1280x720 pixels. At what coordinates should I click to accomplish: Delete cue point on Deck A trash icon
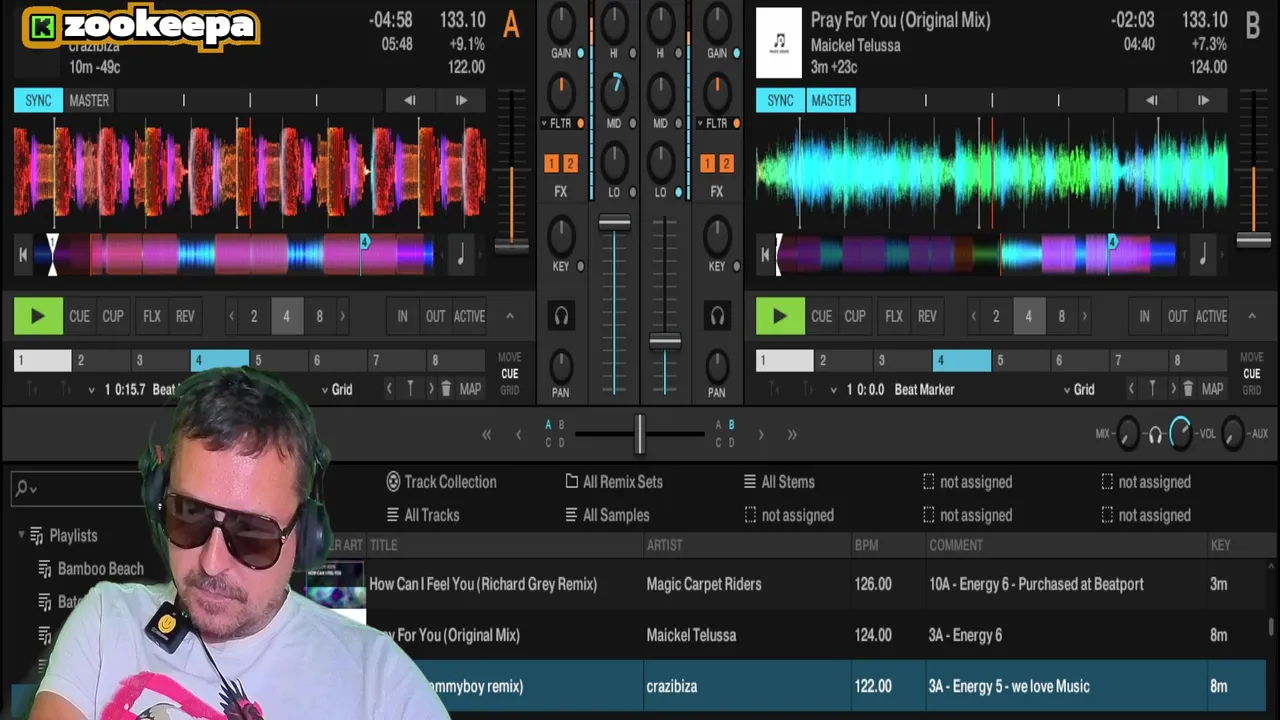(x=446, y=389)
